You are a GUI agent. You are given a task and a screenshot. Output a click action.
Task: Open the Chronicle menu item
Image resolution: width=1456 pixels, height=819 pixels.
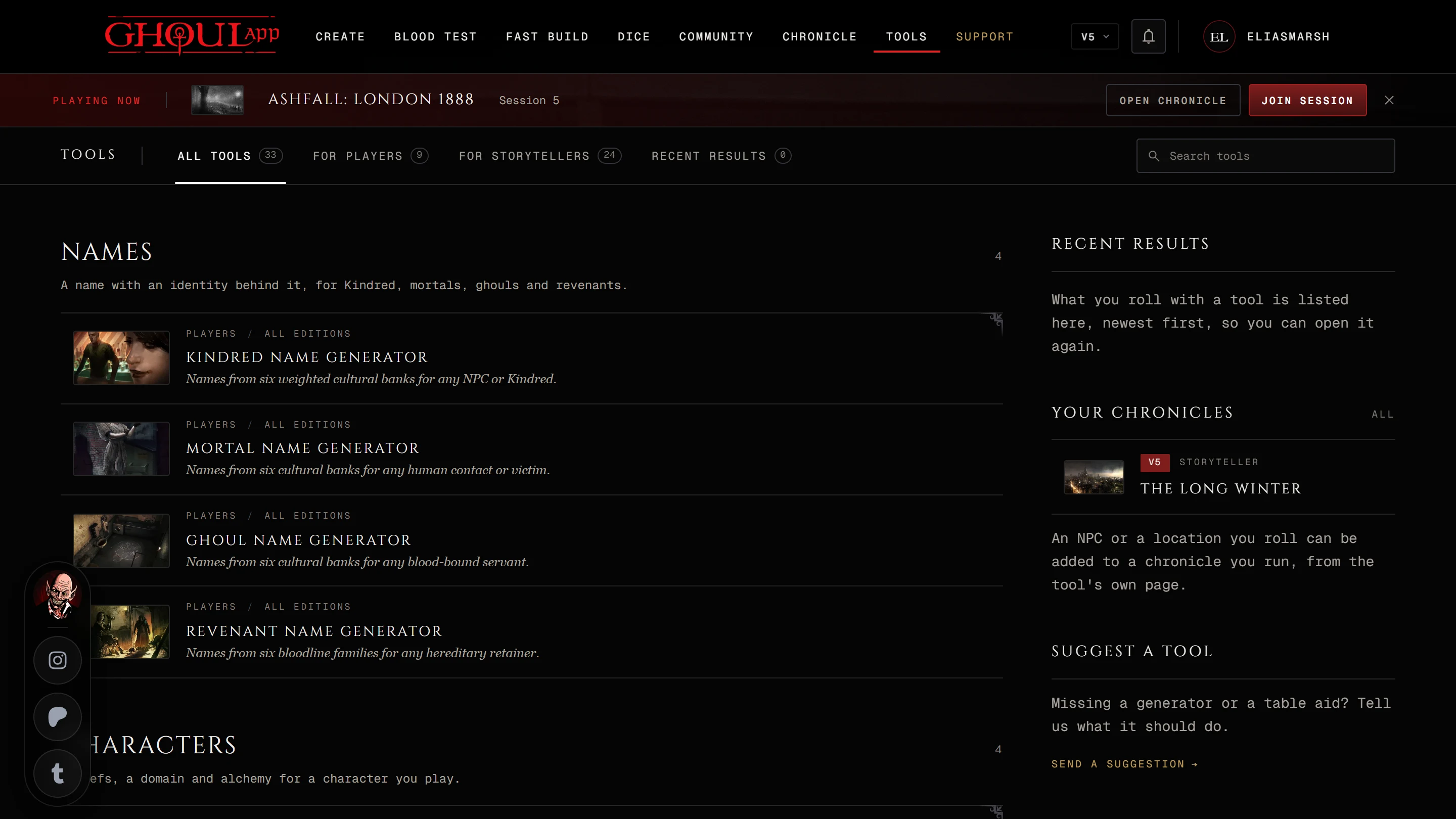(x=820, y=37)
